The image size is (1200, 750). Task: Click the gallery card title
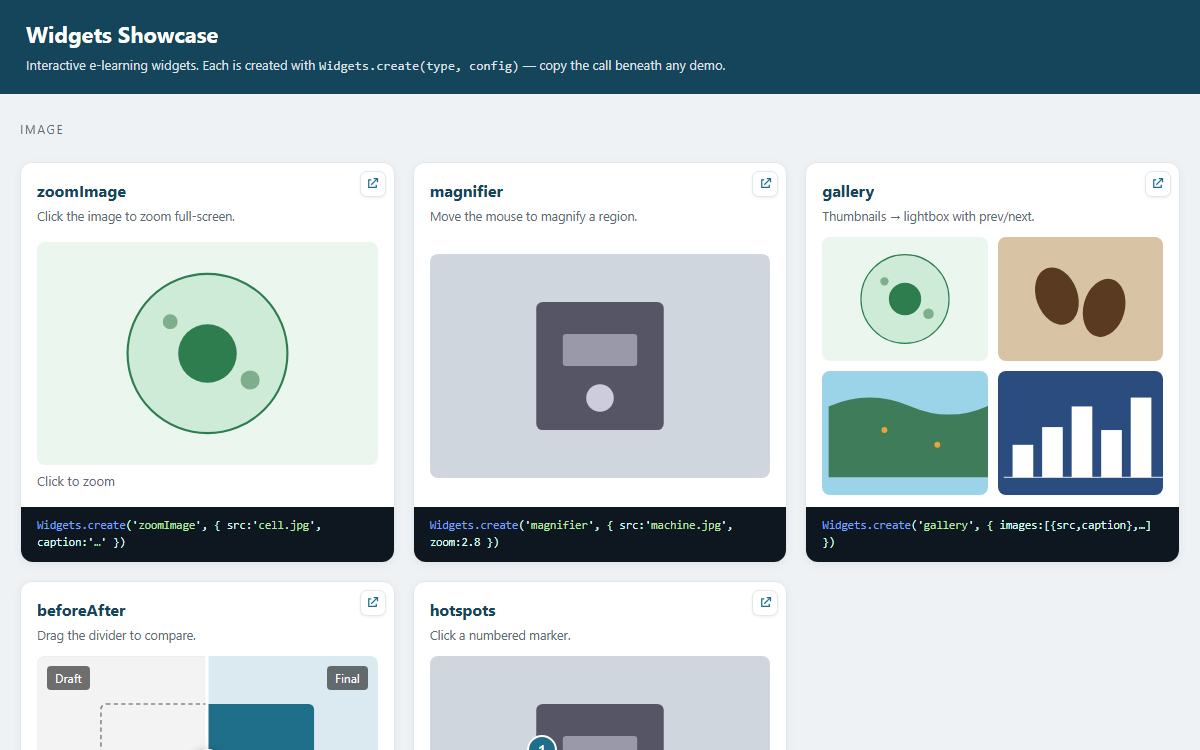pyautogui.click(x=848, y=192)
